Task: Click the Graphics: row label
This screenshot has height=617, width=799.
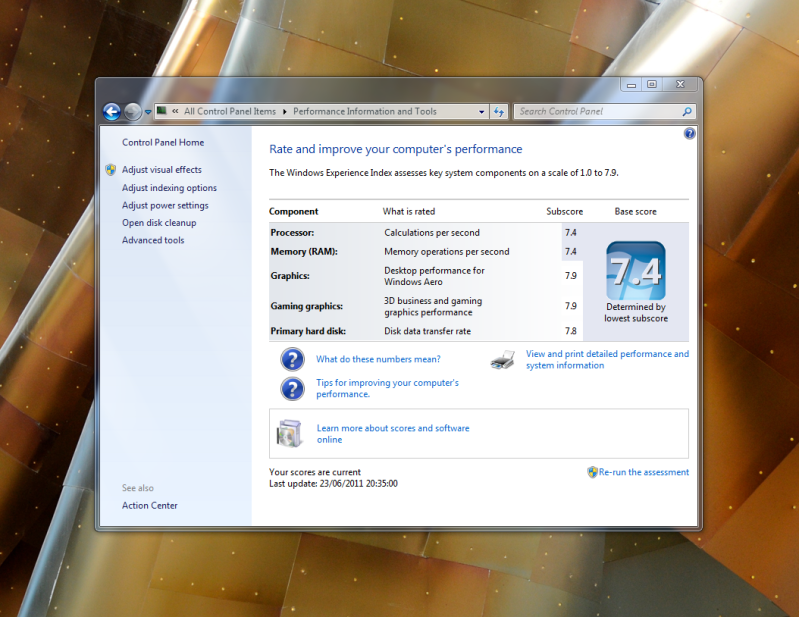Action: click(x=290, y=276)
